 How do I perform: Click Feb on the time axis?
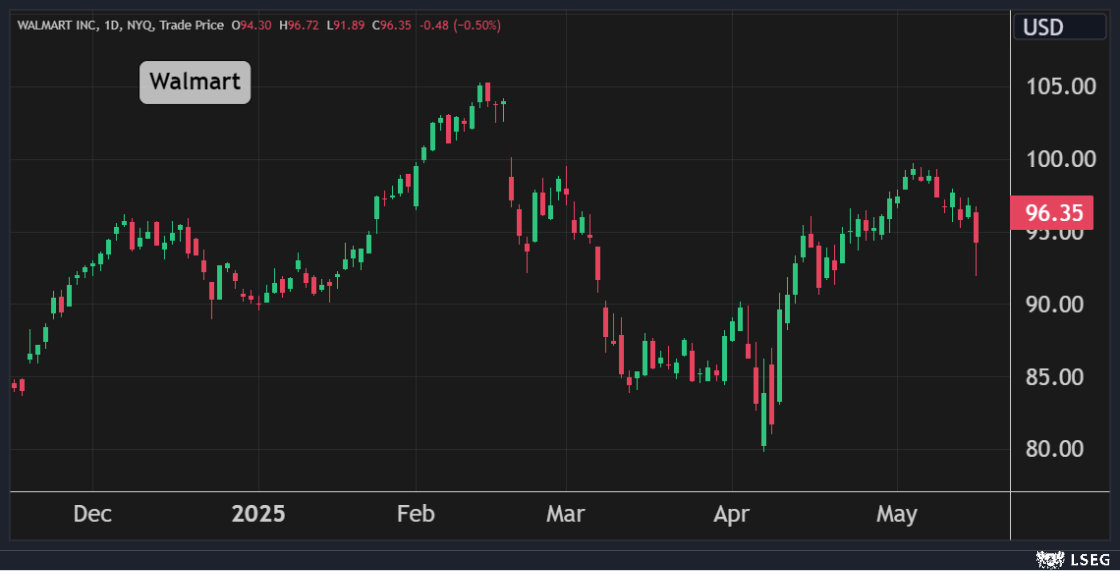[416, 515]
